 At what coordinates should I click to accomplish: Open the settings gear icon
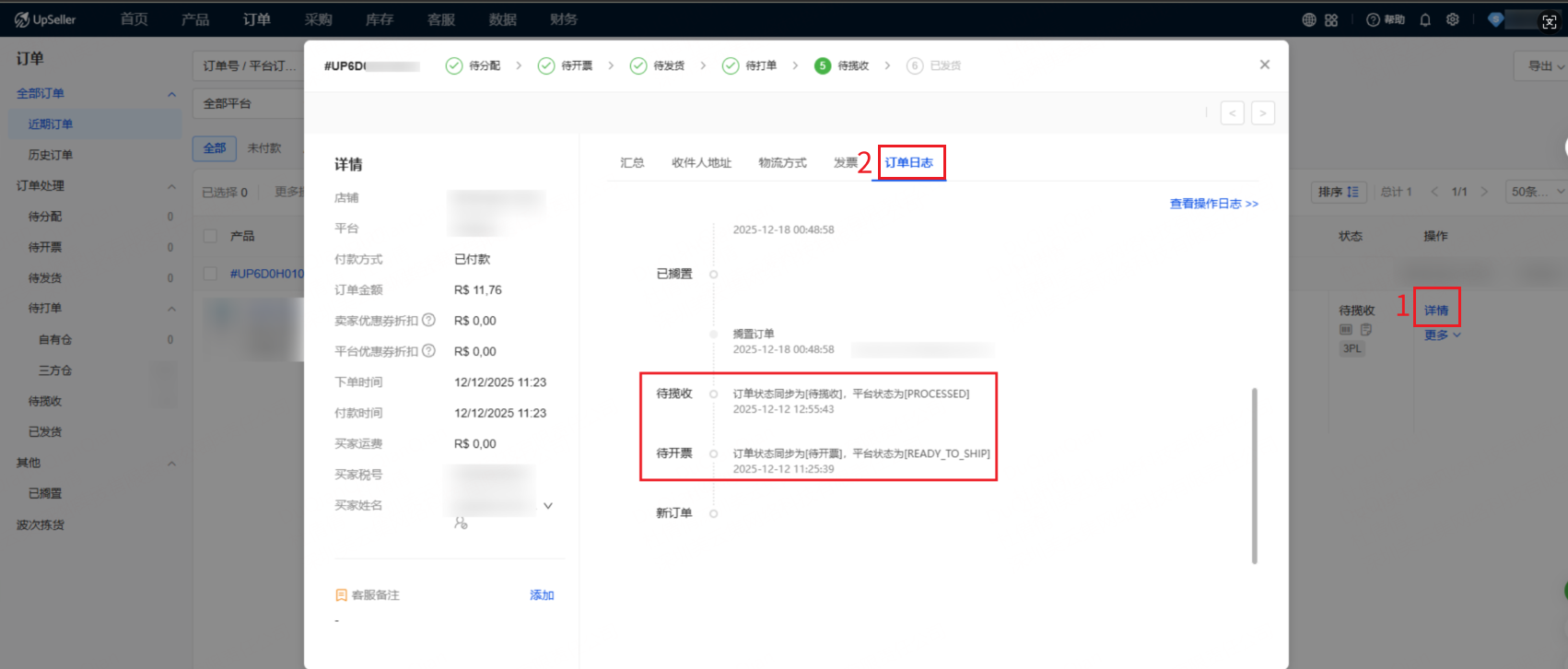[x=1453, y=19]
